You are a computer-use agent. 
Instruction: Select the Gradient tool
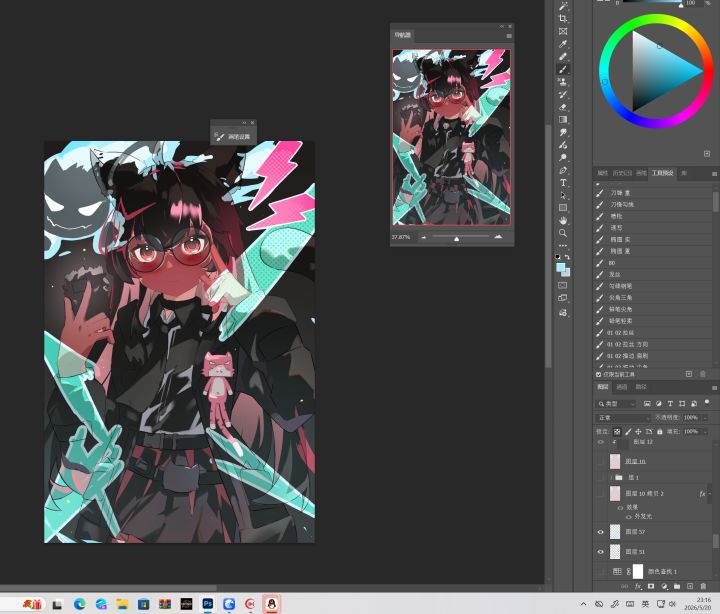click(563, 119)
